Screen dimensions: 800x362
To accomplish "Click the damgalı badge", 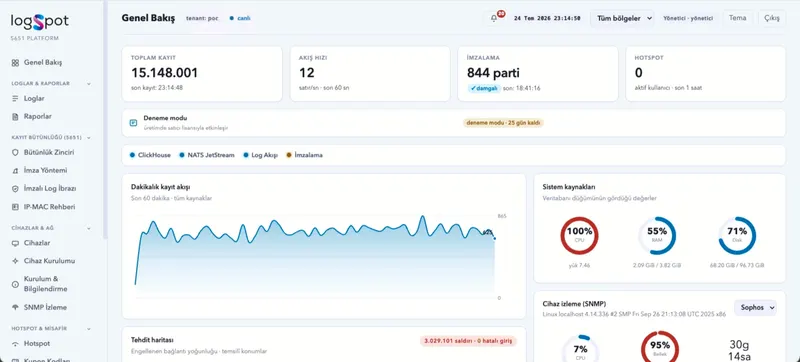I will click(x=484, y=88).
